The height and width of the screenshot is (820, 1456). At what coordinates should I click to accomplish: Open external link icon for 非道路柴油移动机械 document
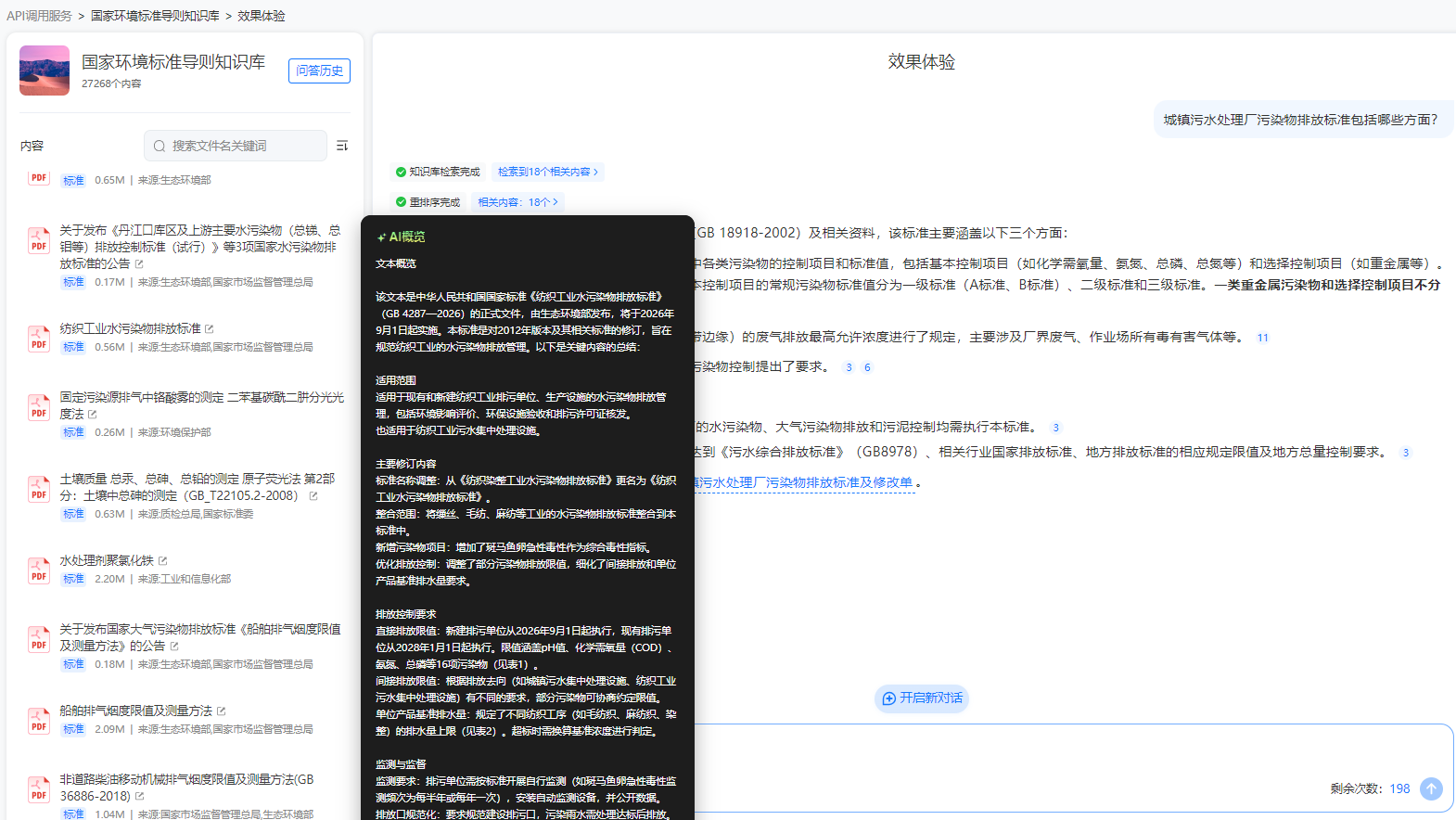pos(140,797)
